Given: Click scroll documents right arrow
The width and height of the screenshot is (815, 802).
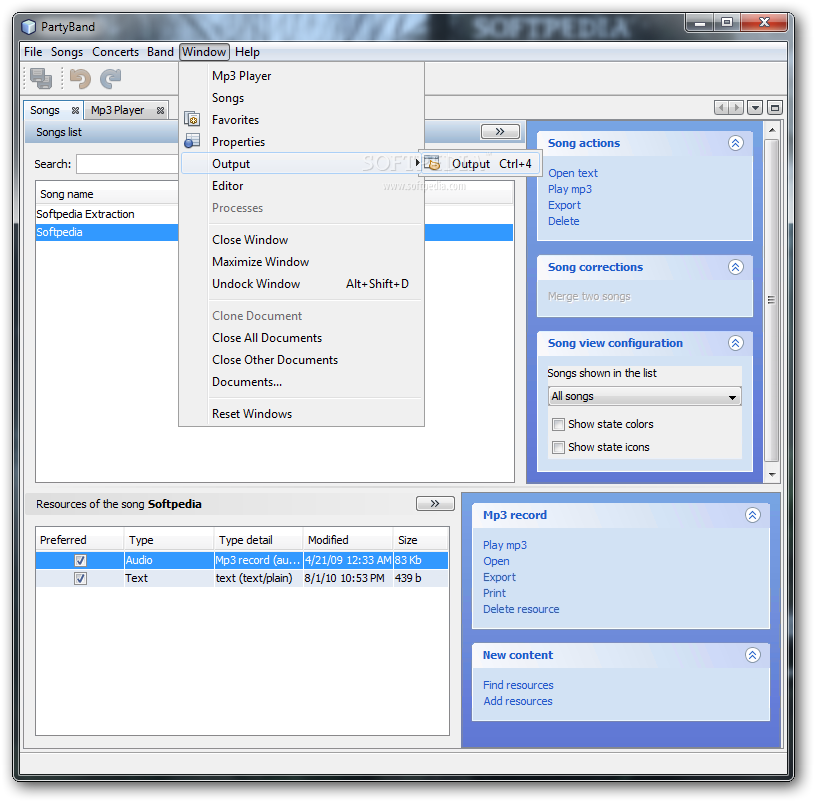Looking at the screenshot, I should pyautogui.click(x=736, y=108).
